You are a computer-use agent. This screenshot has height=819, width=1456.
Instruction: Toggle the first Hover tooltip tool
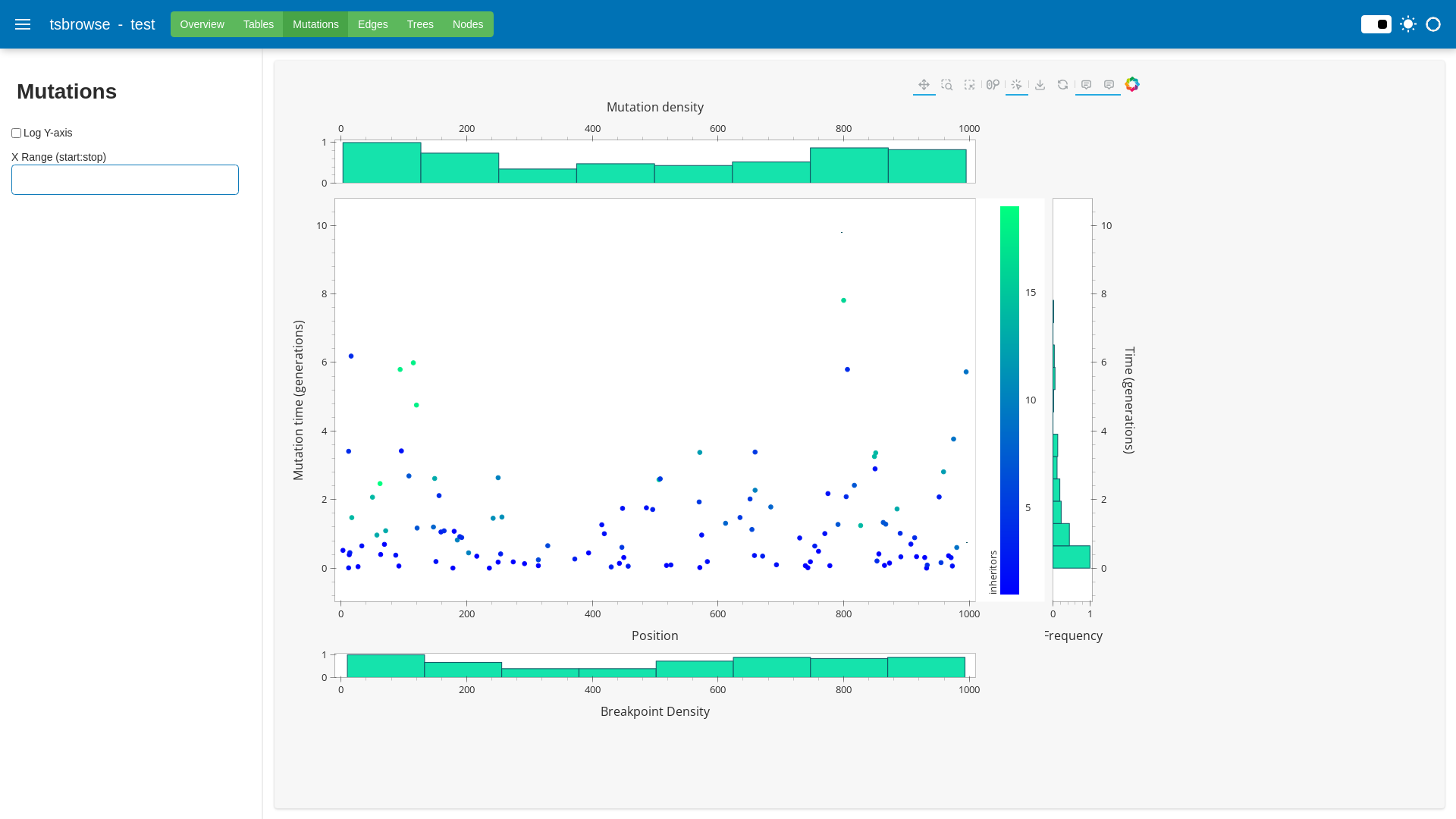(1086, 85)
